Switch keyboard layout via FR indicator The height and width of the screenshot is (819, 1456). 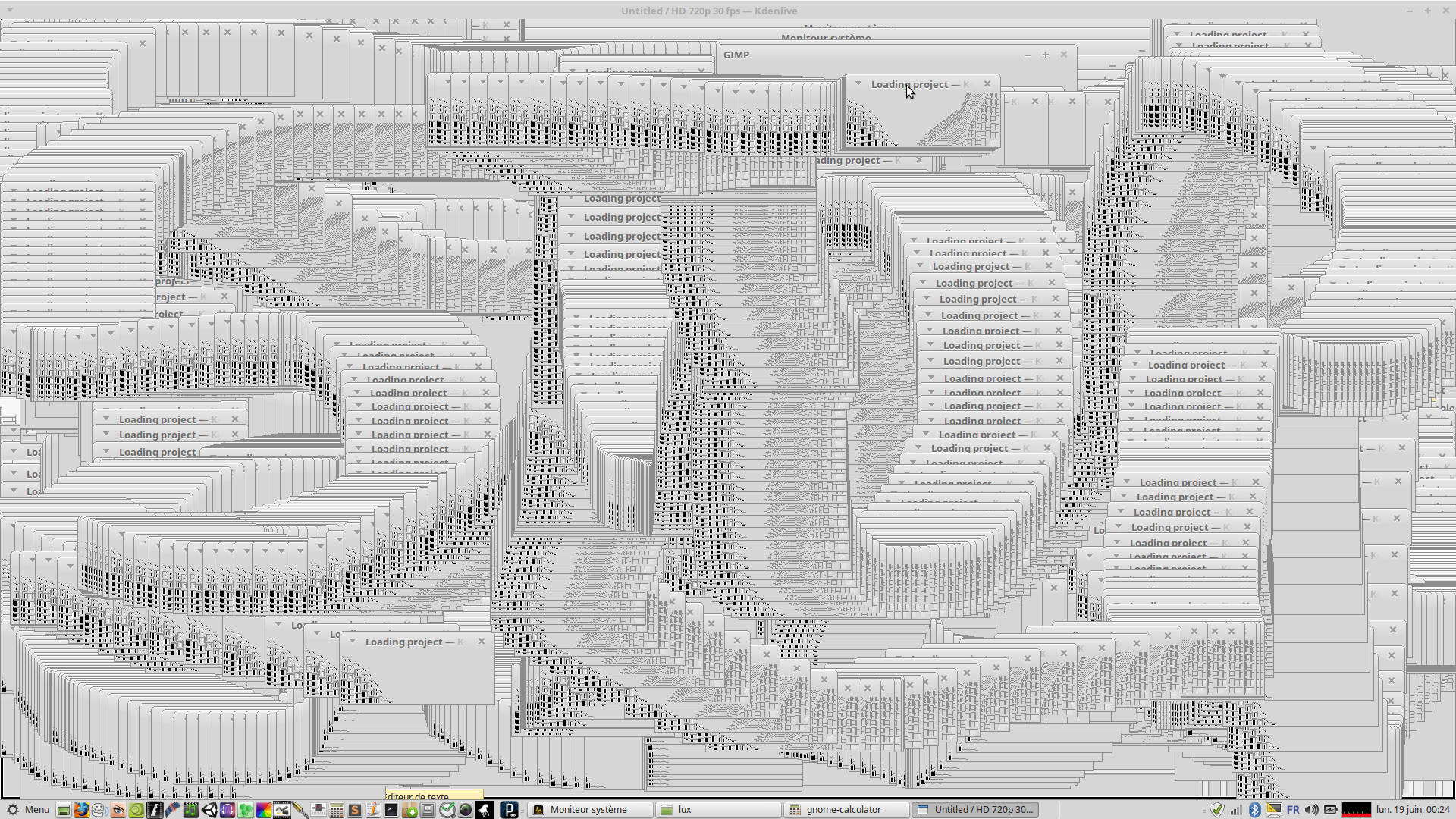tap(1293, 810)
